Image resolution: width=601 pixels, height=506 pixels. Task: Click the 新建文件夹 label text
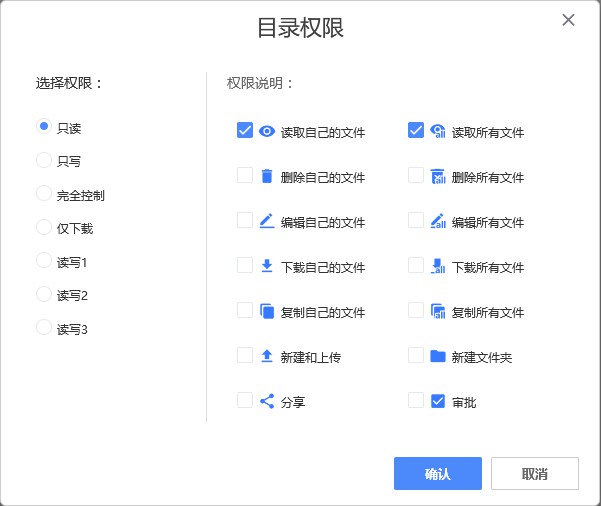click(x=482, y=357)
